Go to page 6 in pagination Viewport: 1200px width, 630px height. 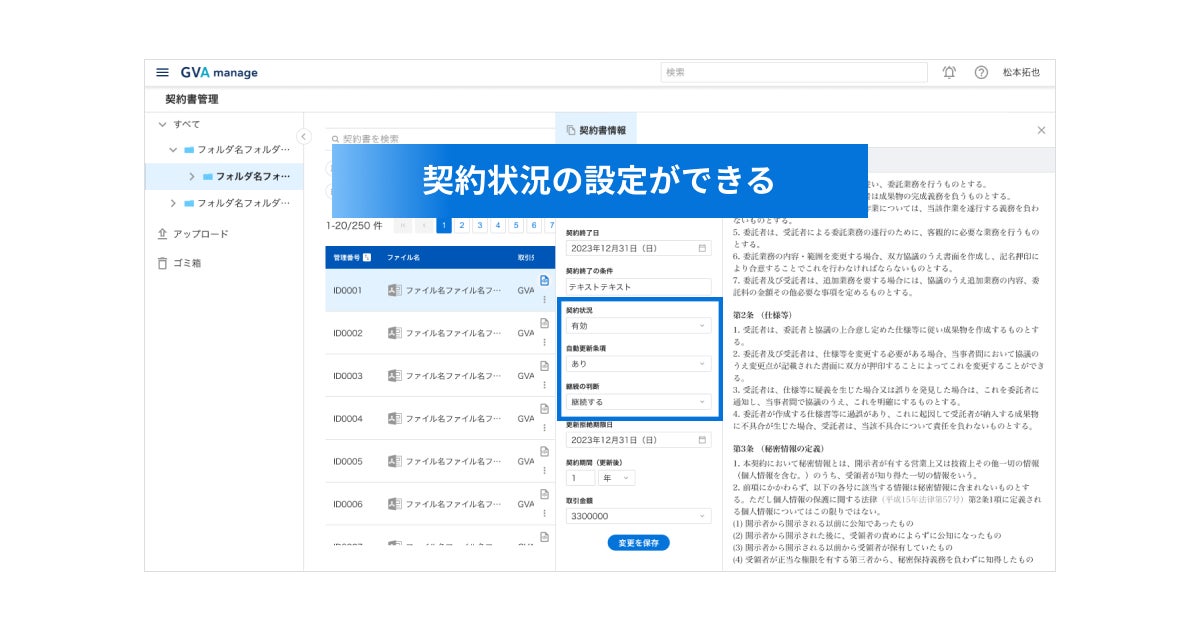[534, 226]
